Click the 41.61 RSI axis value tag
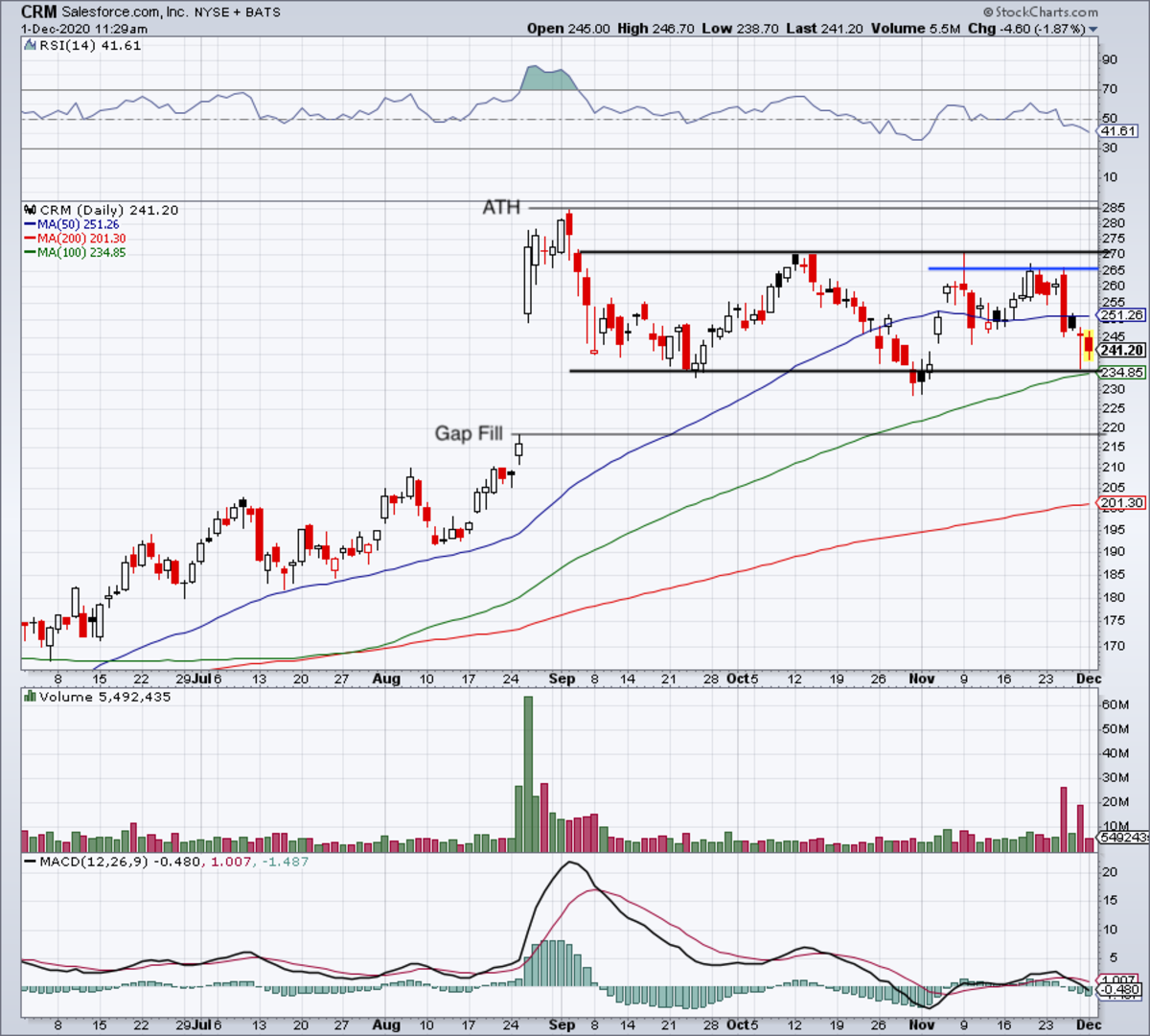The height and width of the screenshot is (1036, 1150). pyautogui.click(x=1118, y=131)
